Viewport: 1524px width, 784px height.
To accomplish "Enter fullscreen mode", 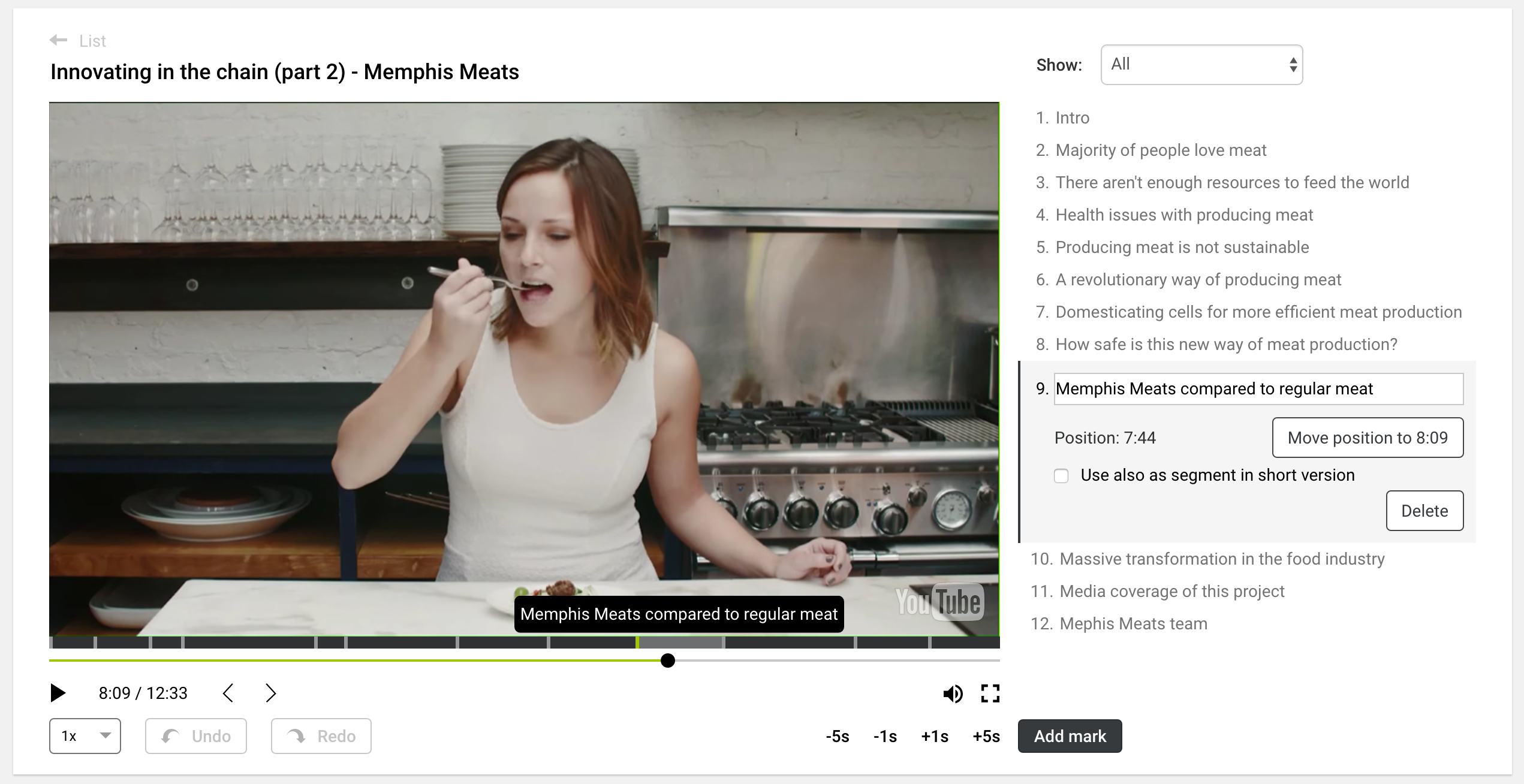I will tap(990, 693).
